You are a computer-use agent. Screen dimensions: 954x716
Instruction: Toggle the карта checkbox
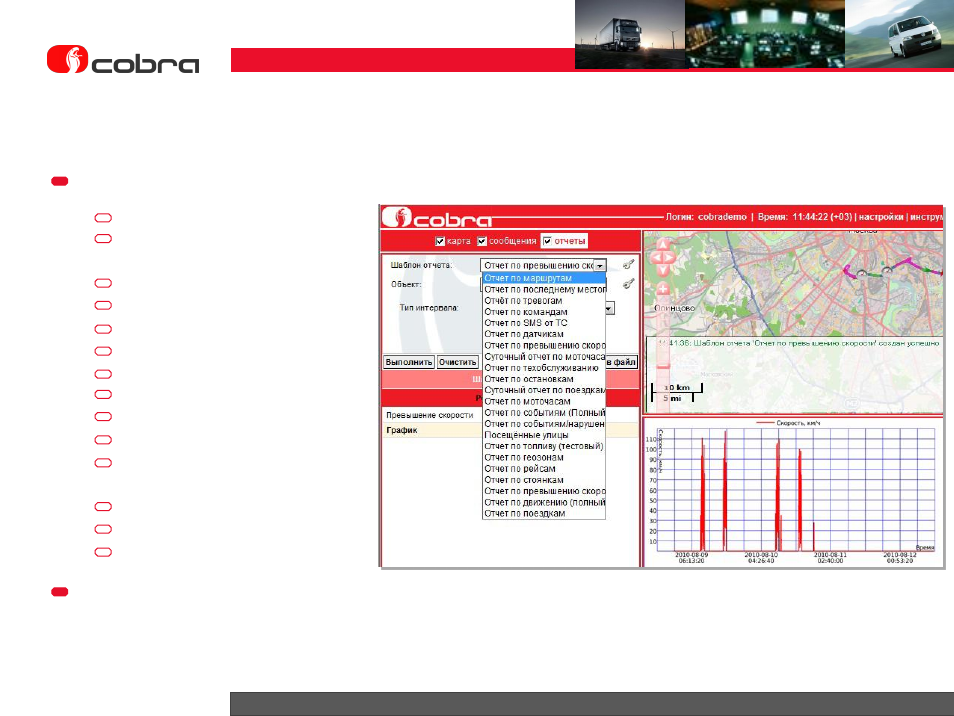pyautogui.click(x=440, y=242)
